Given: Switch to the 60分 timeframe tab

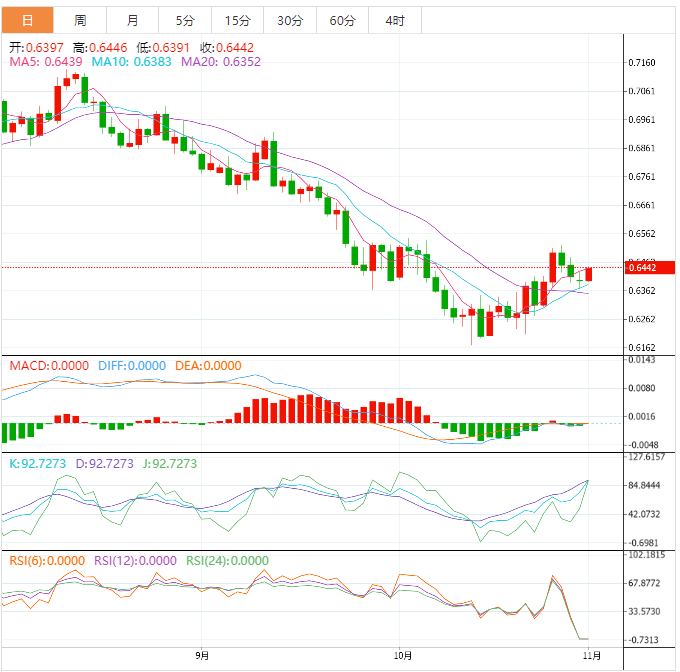Looking at the screenshot, I should (342, 20).
